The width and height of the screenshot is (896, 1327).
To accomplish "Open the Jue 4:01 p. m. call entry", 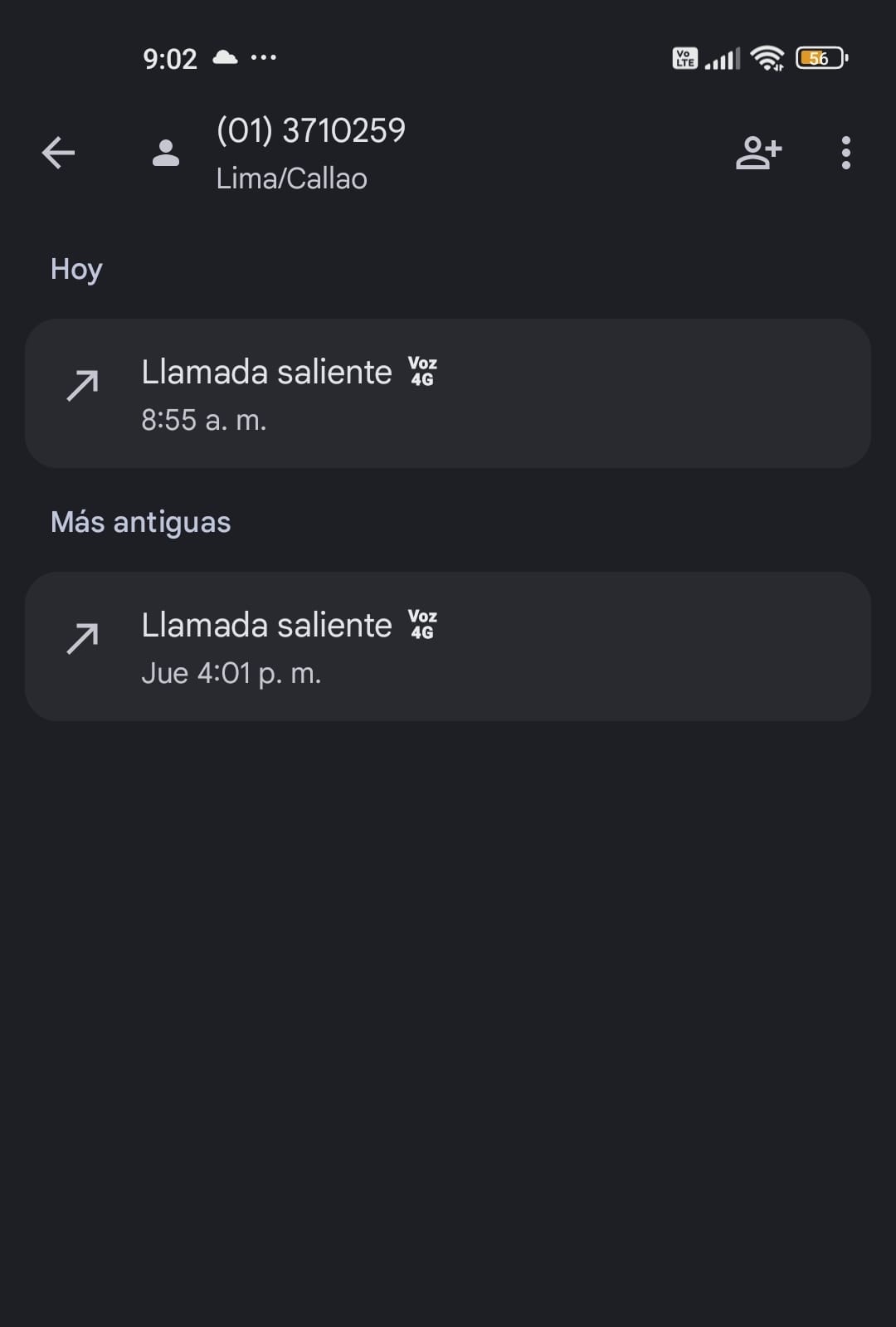I will (x=448, y=646).
